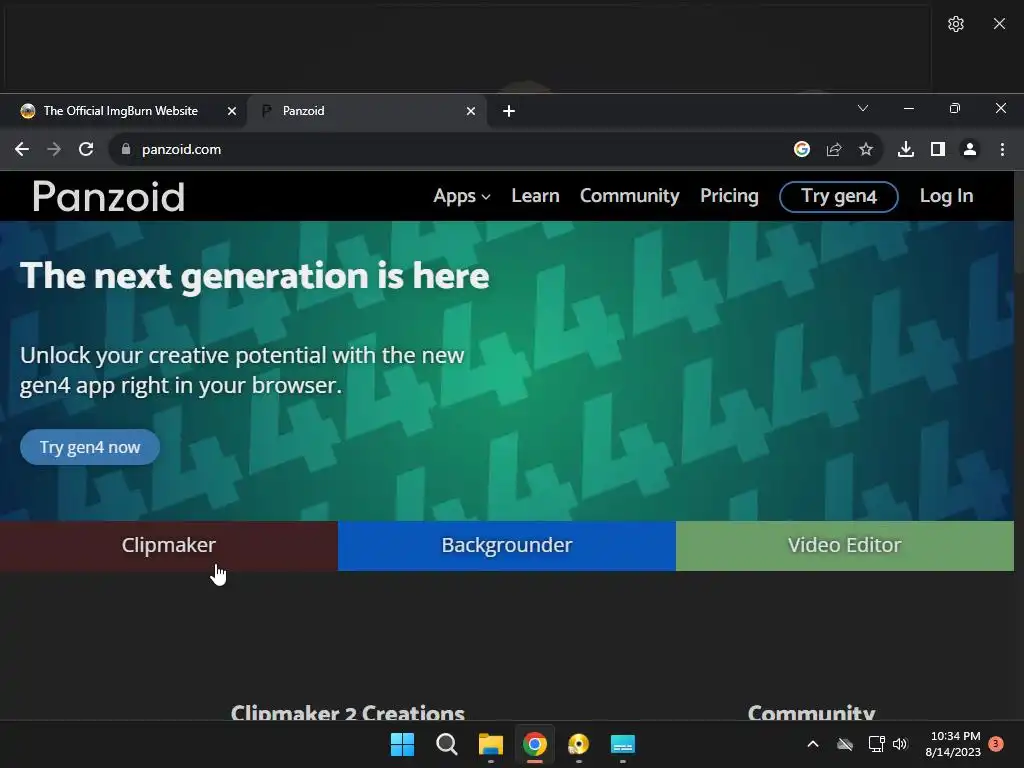Open the tab search chevron
The image size is (1024, 768).
[863, 108]
